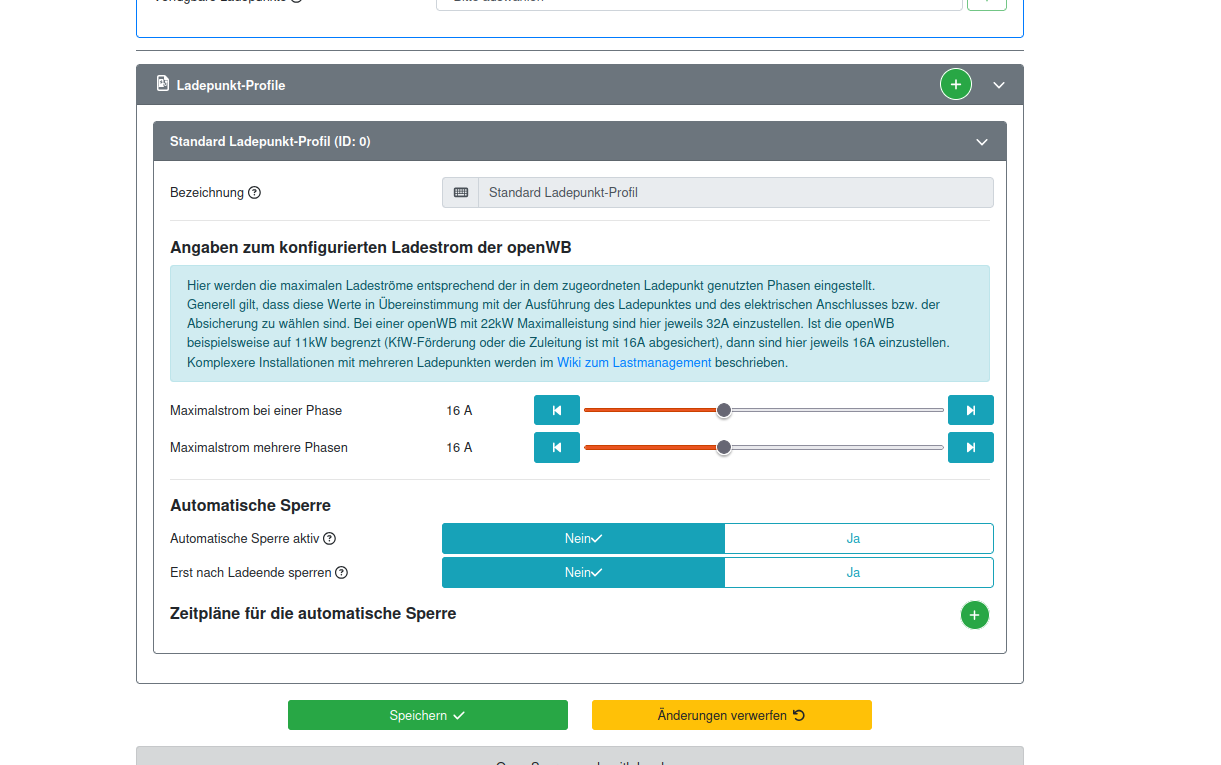
Task: Open help icon next to Automatische Sperre aktiv
Action: tap(330, 539)
